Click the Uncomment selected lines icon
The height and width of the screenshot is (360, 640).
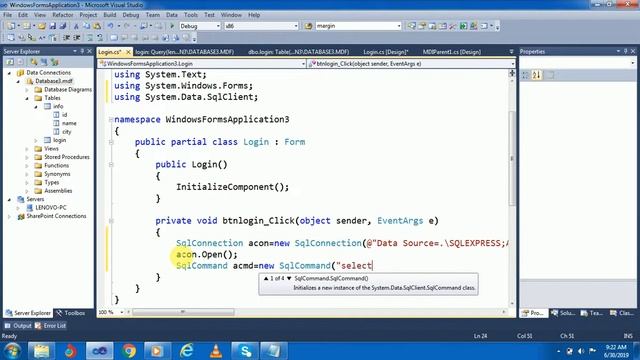[100, 38]
